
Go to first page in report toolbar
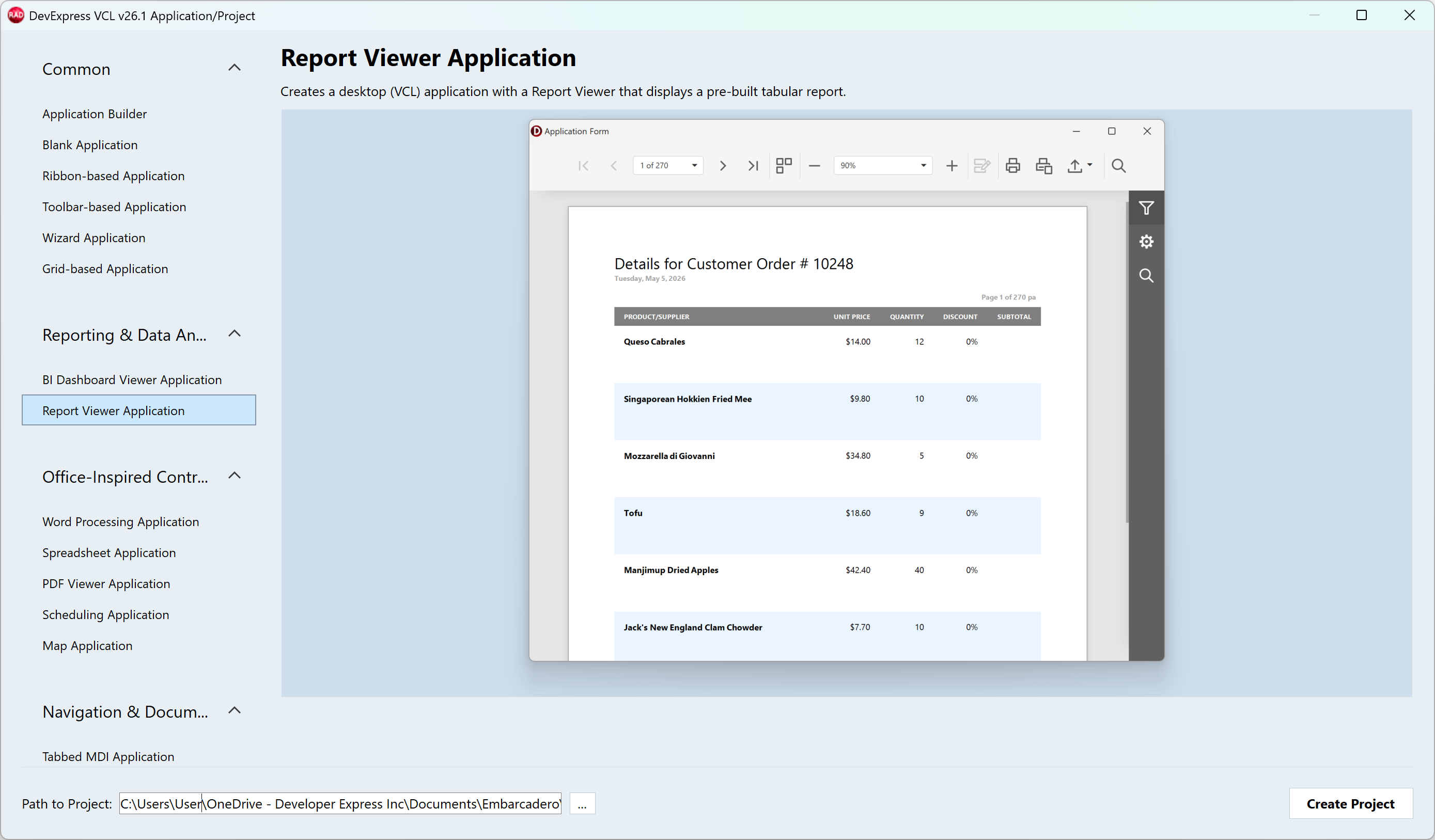click(x=583, y=166)
